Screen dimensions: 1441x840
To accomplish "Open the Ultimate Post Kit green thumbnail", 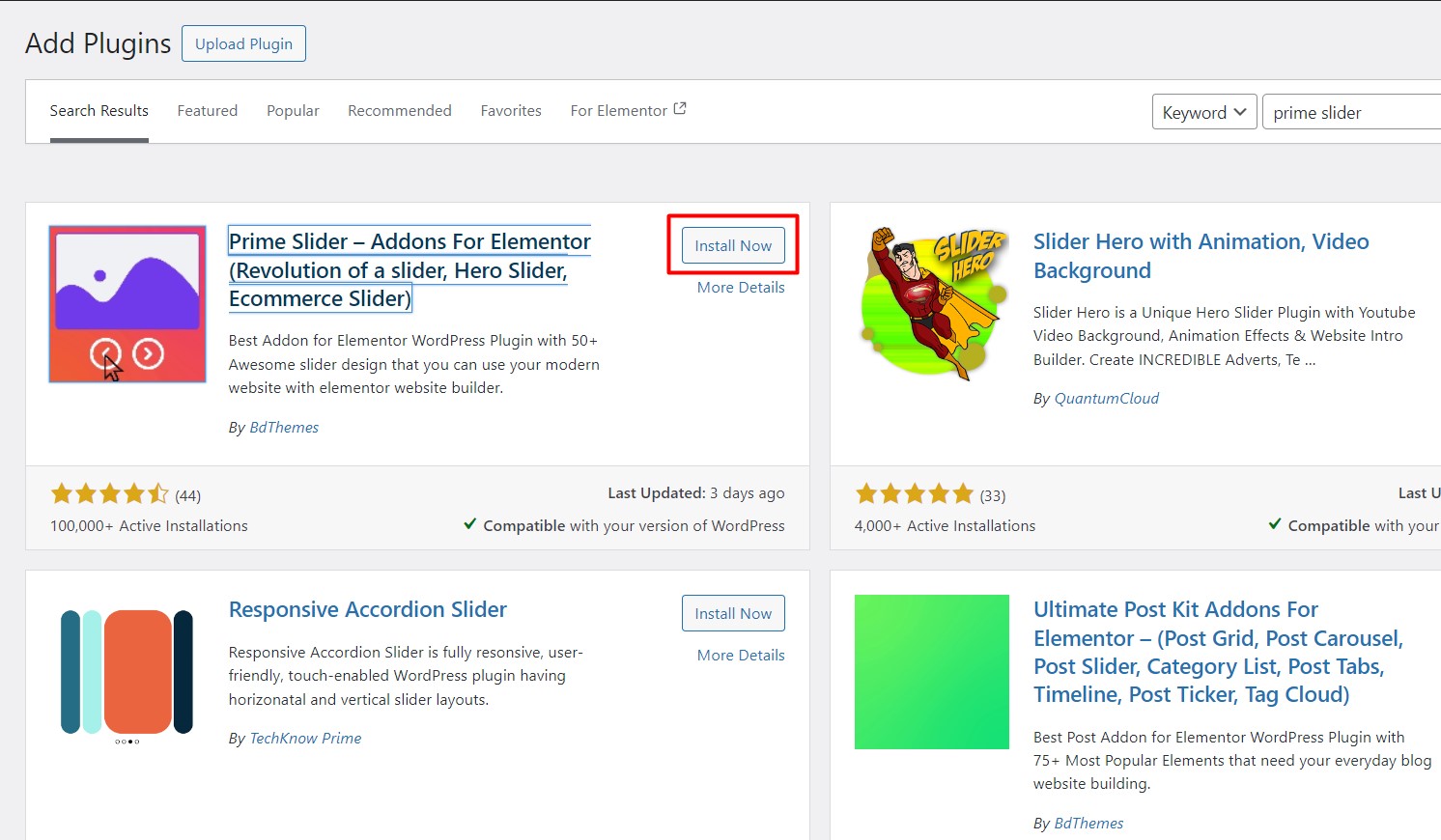I will point(932,672).
